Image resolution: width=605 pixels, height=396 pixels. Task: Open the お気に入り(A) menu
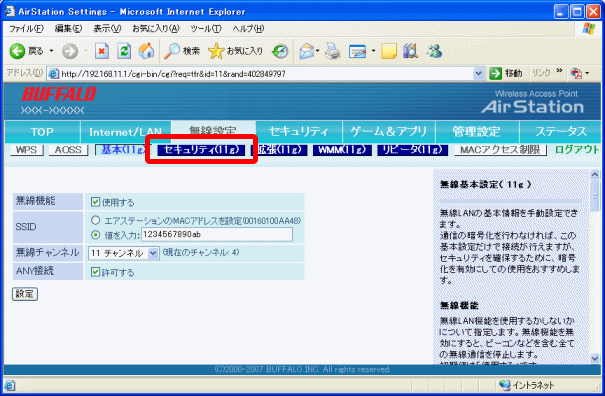tap(155, 29)
